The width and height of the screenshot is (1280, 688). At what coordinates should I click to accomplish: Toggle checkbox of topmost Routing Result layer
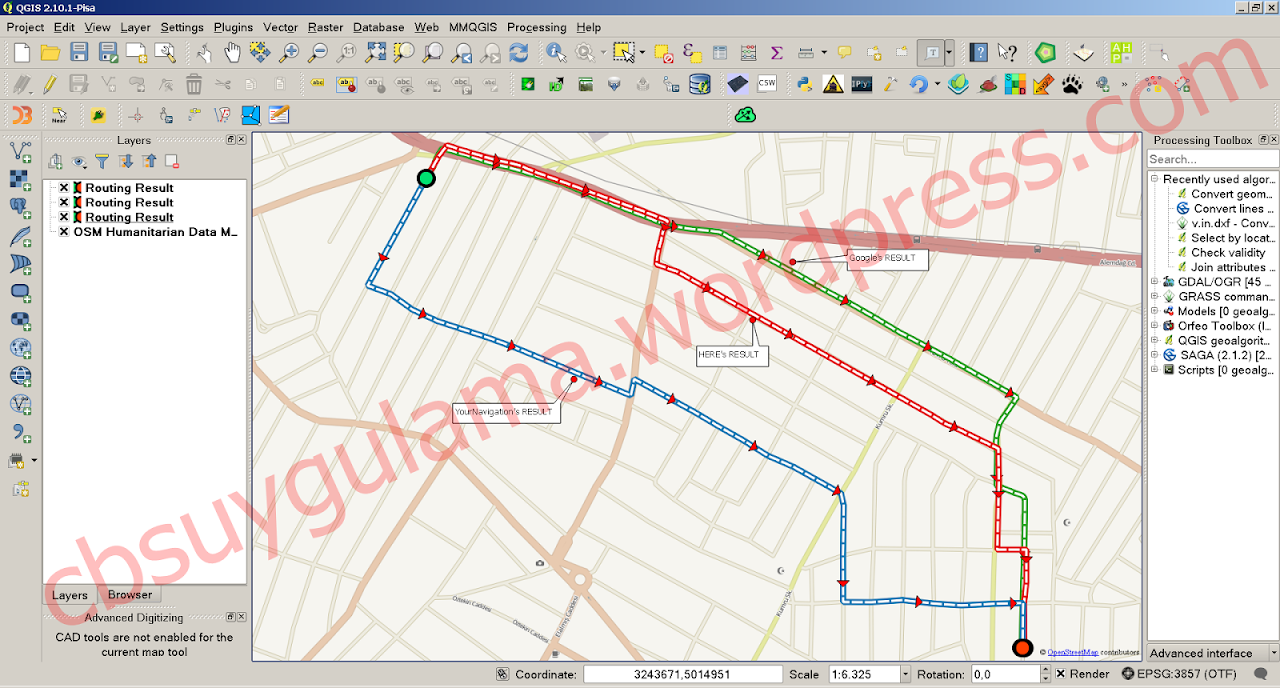pyautogui.click(x=64, y=188)
